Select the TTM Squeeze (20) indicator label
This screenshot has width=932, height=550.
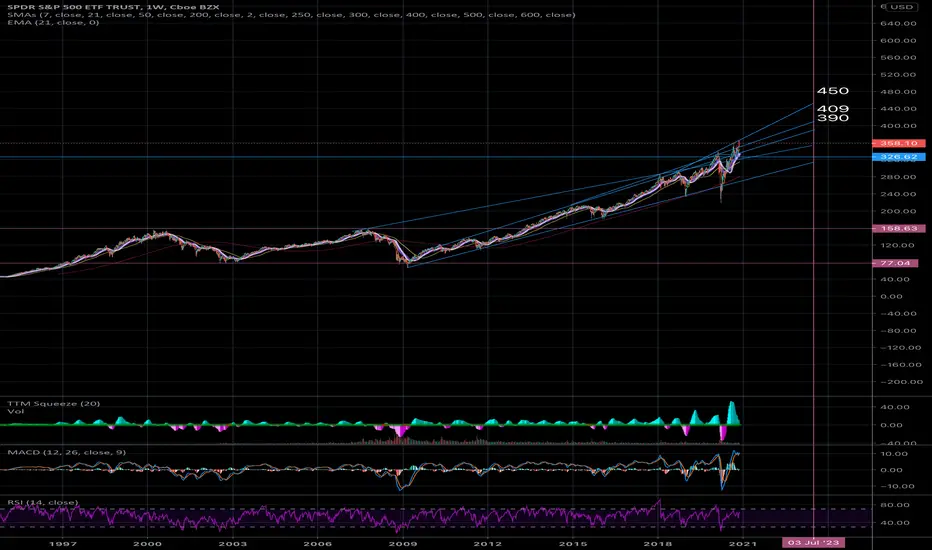pyautogui.click(x=53, y=403)
